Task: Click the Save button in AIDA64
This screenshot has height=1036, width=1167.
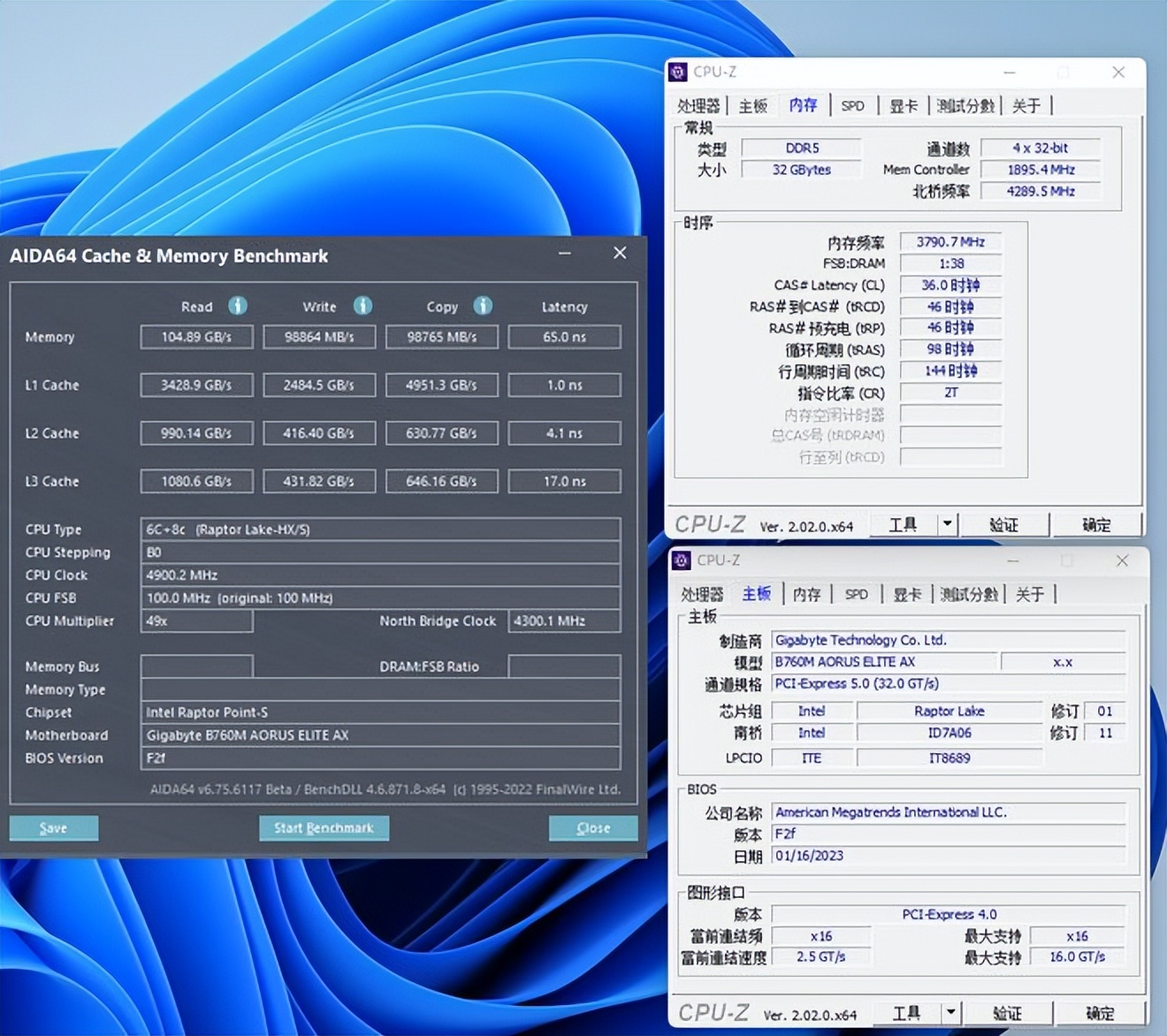Action: coord(53,827)
